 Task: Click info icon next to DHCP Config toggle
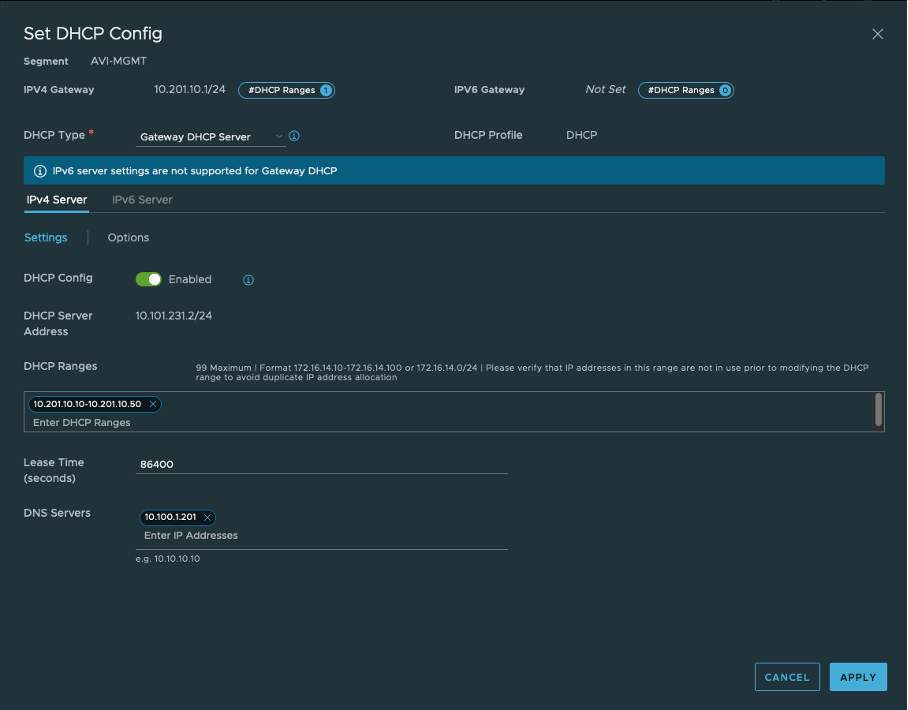248,280
